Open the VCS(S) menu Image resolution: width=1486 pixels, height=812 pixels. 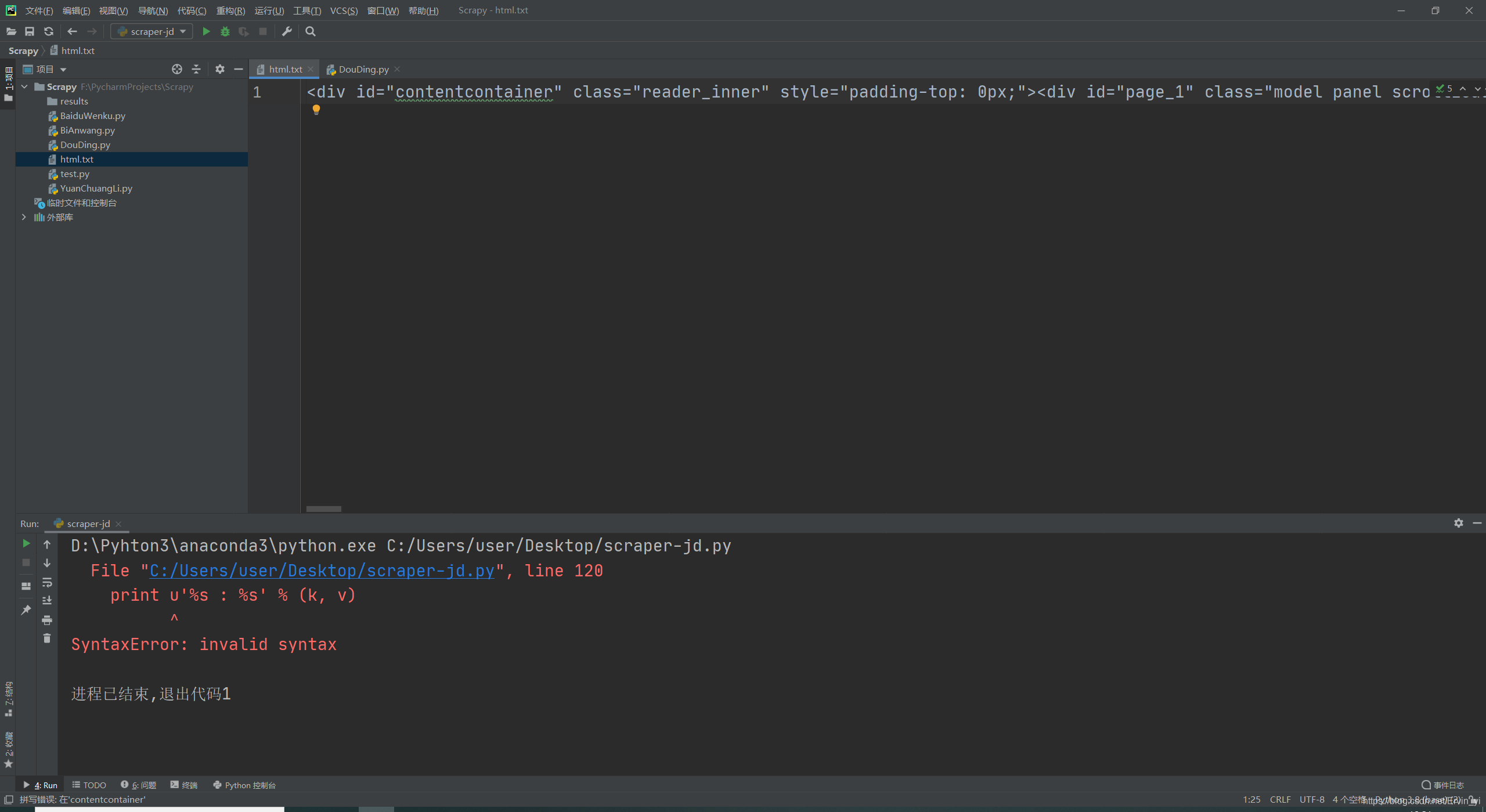(344, 10)
